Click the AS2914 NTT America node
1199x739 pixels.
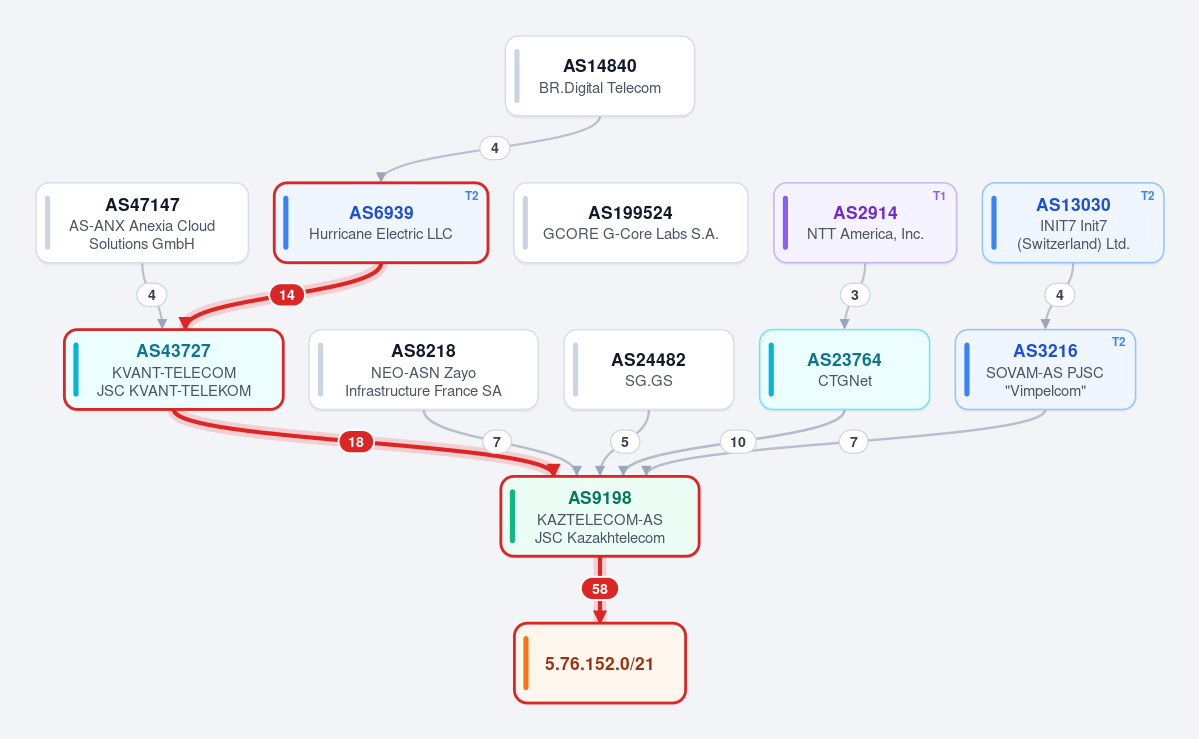click(x=865, y=223)
